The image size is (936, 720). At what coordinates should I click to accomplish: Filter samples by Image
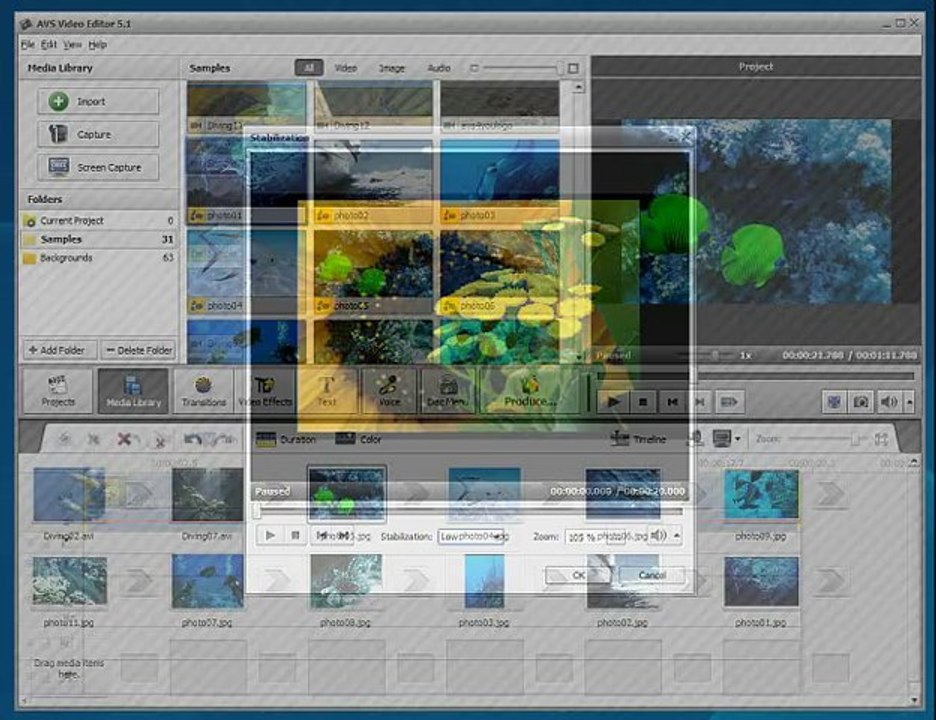click(x=392, y=68)
